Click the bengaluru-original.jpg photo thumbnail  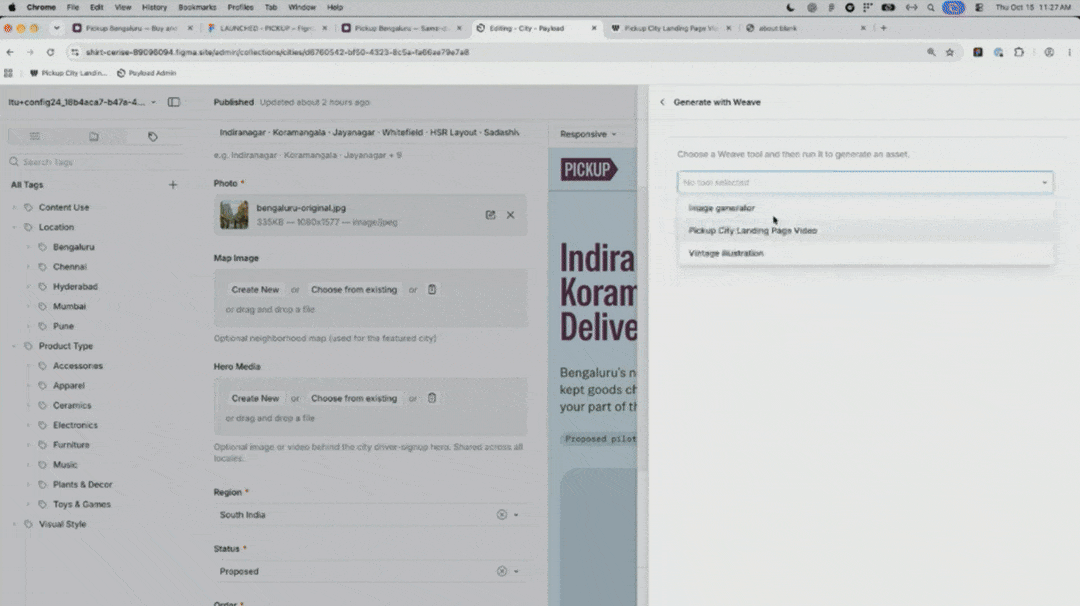[234, 215]
